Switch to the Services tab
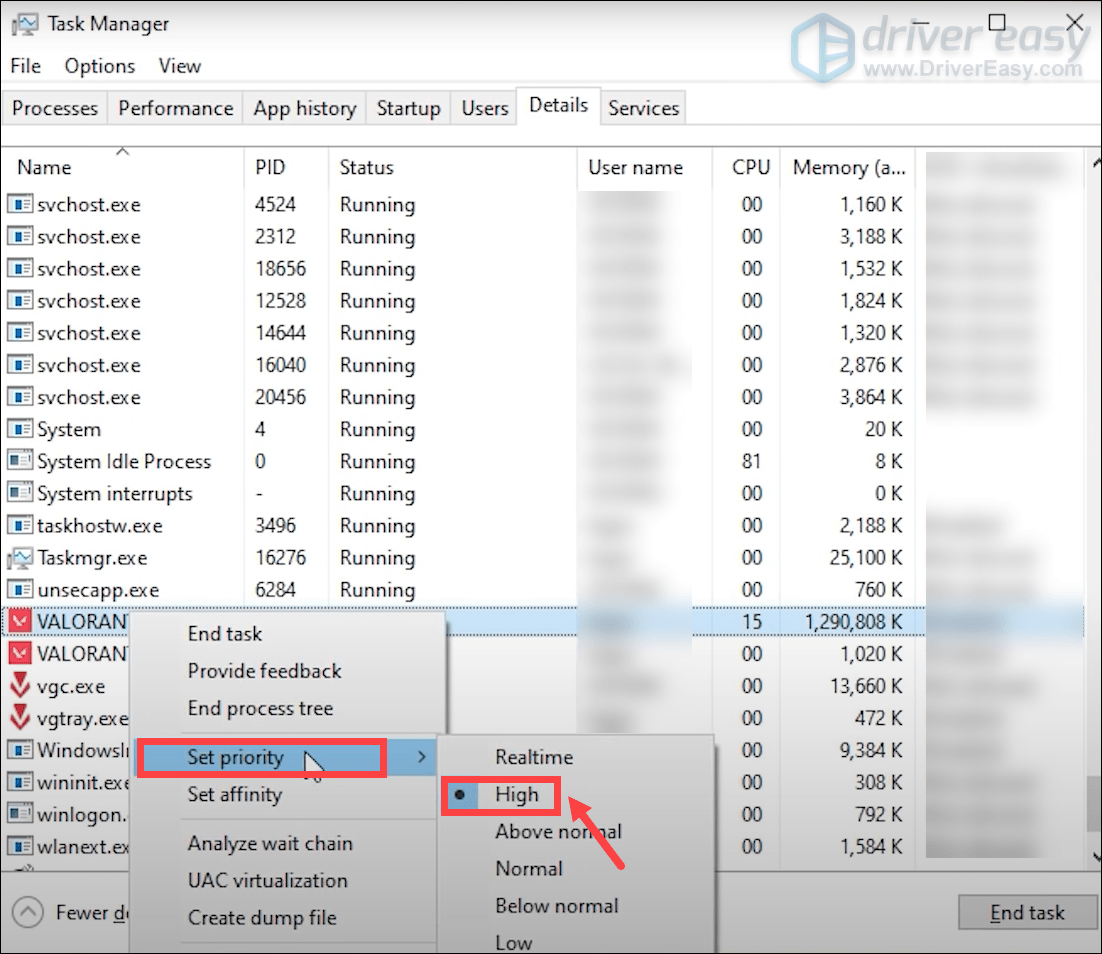The image size is (1102, 954). point(644,108)
